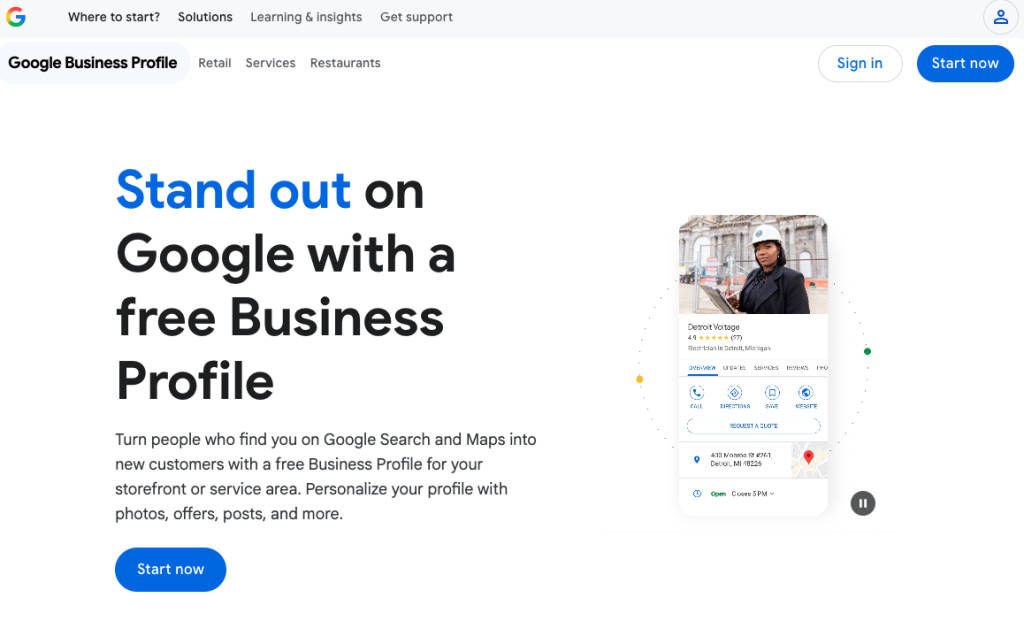Select the Call icon on Detroit Voltage profile
1024x636 pixels.
pyautogui.click(x=696, y=391)
